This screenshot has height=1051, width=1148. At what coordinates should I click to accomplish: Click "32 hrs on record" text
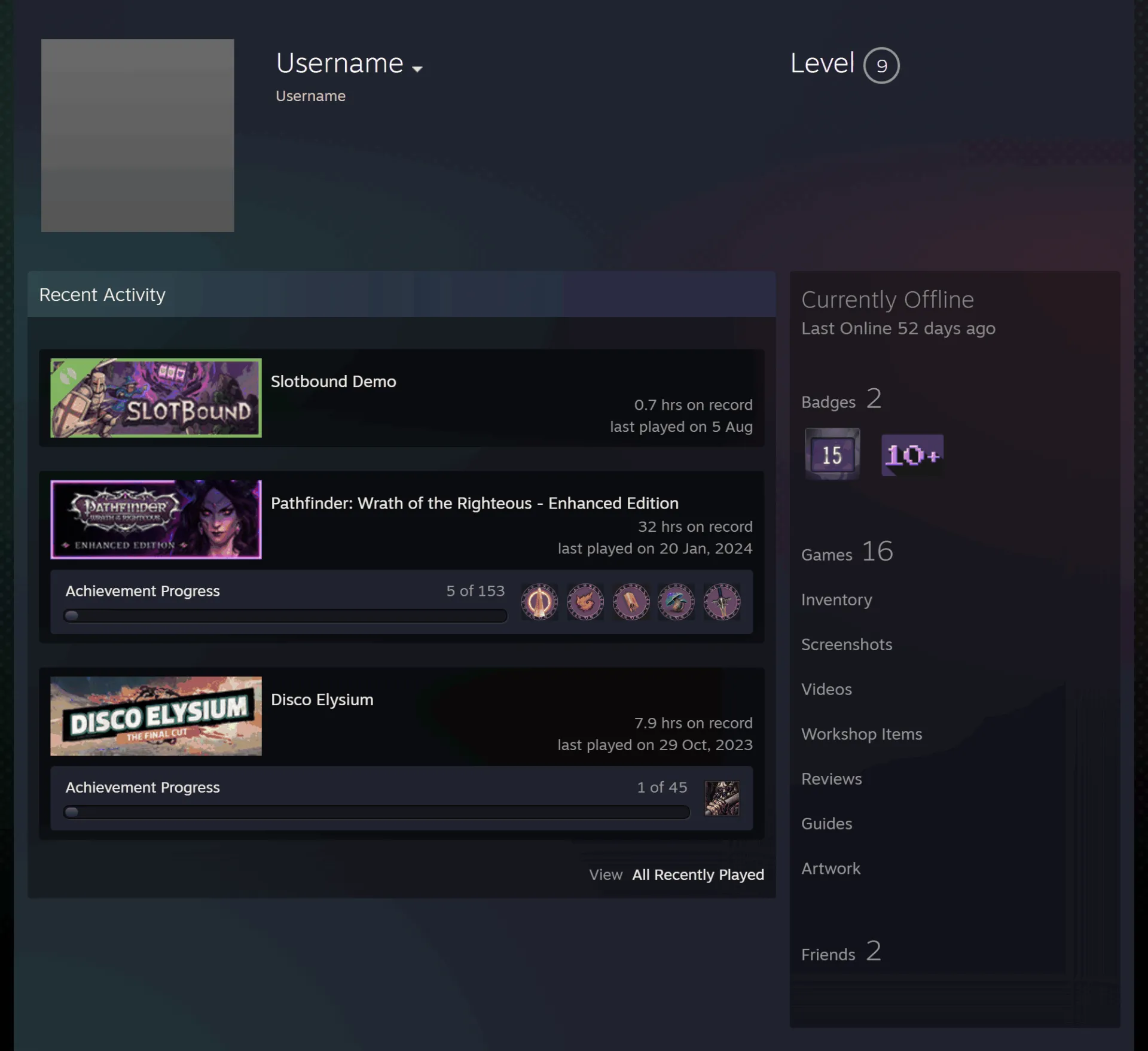tap(695, 527)
